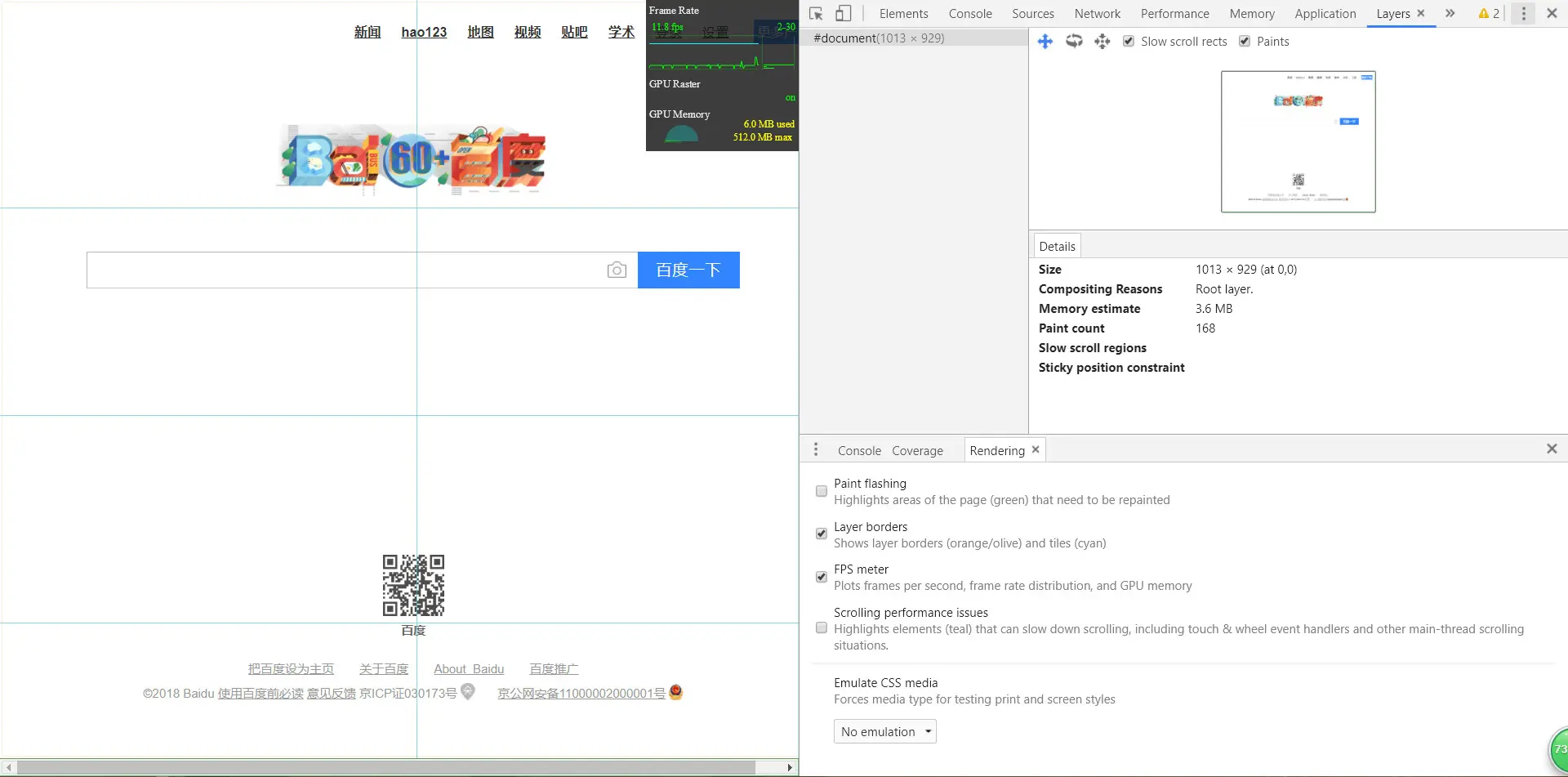
Task: Click the police badge icon in footer
Action: click(x=675, y=692)
